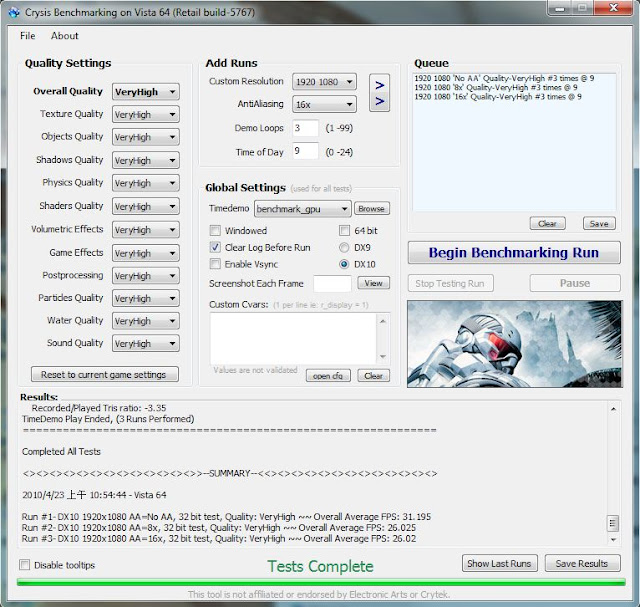640x607 pixels.
Task: Save the Queue list
Action: click(x=599, y=223)
